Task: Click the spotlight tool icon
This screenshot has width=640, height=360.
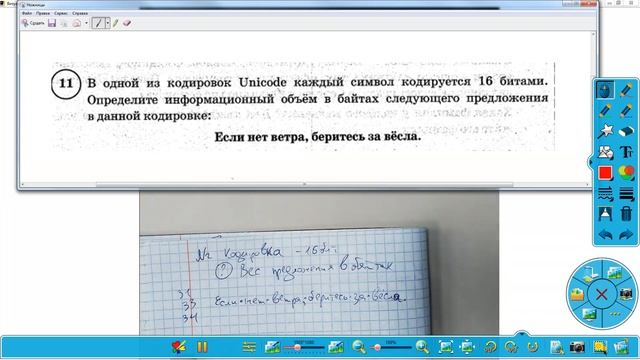Action: tap(605, 214)
